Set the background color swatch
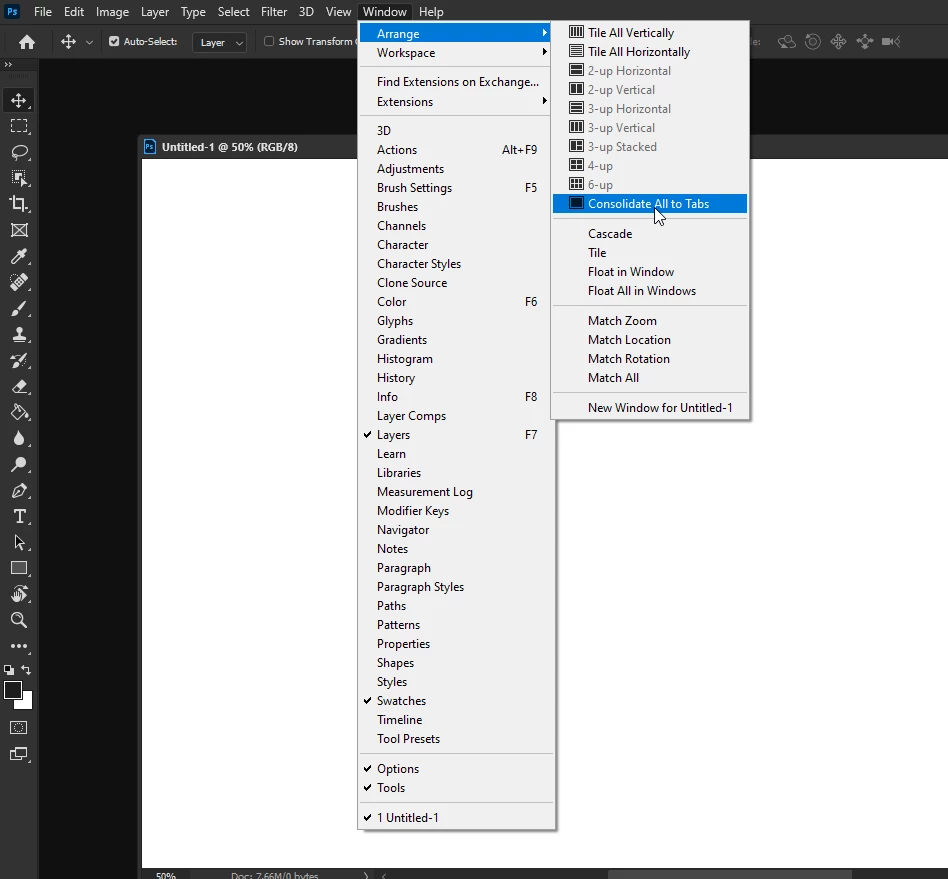This screenshot has height=879, width=948. tap(26, 702)
